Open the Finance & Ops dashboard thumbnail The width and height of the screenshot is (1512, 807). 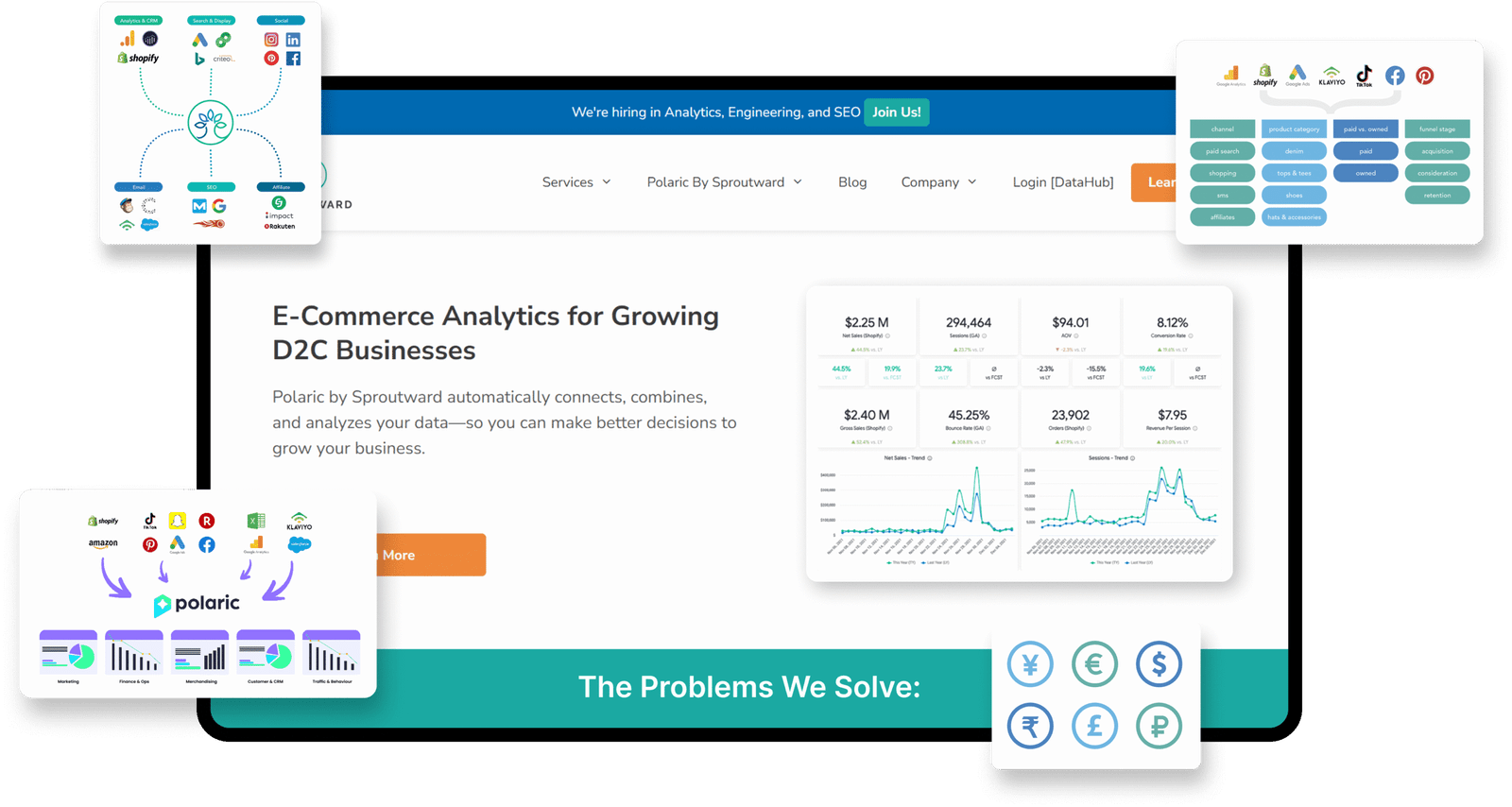134,654
